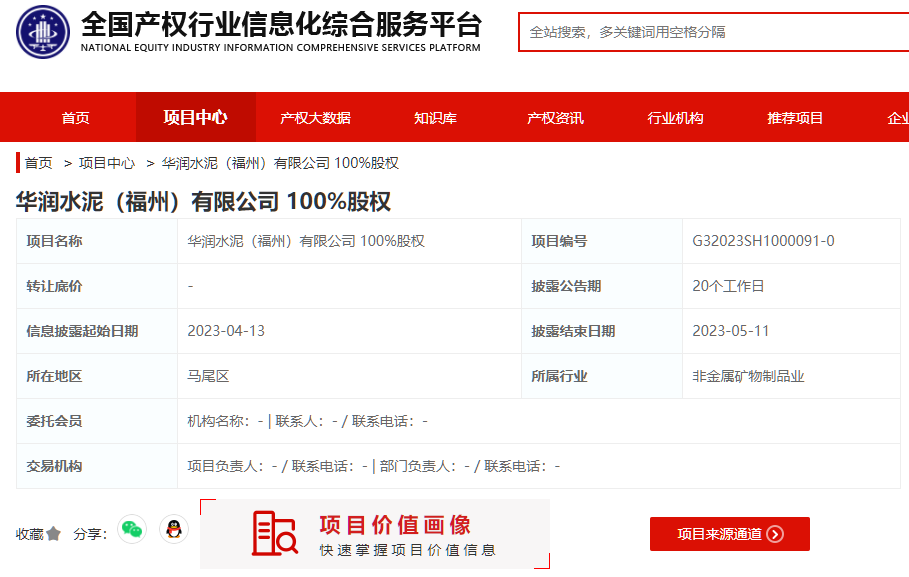Click the 信息披露起始日期 label
The width and height of the screenshot is (909, 577).
pyautogui.click(x=82, y=331)
